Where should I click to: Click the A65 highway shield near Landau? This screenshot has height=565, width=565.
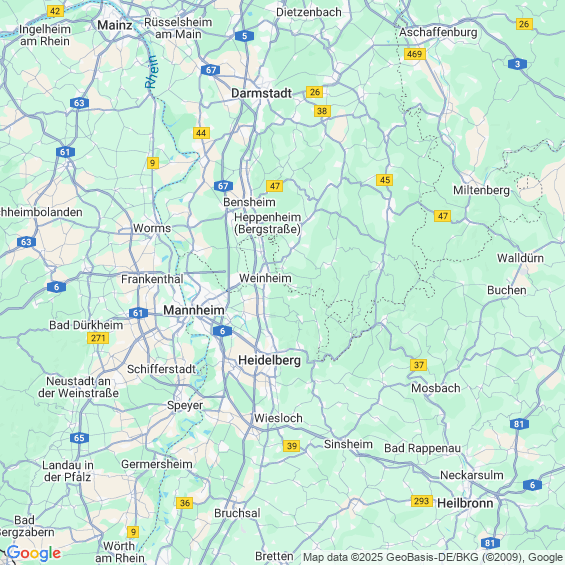(x=79, y=438)
